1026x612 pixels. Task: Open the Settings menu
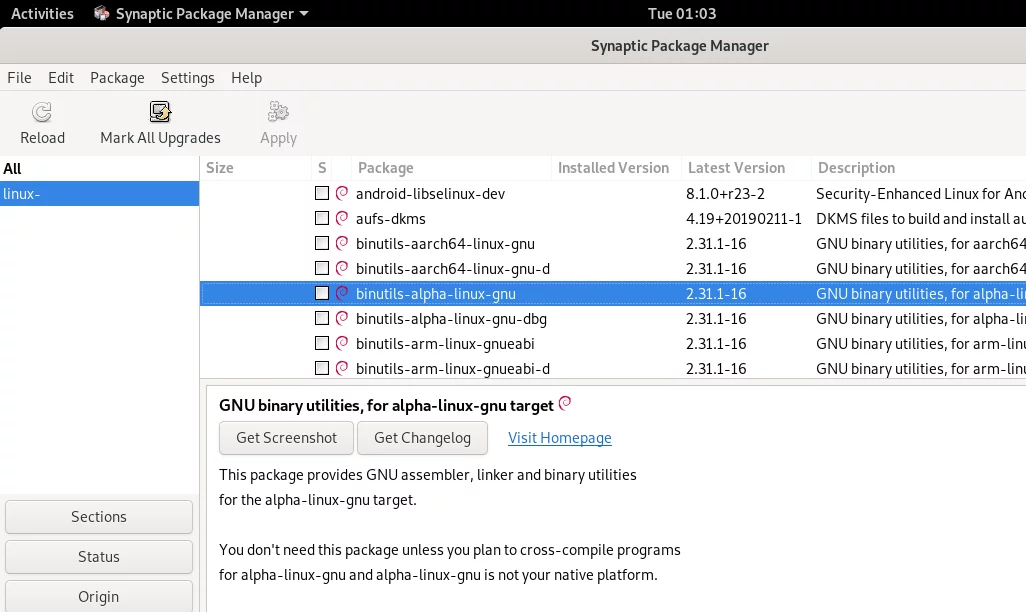click(188, 78)
